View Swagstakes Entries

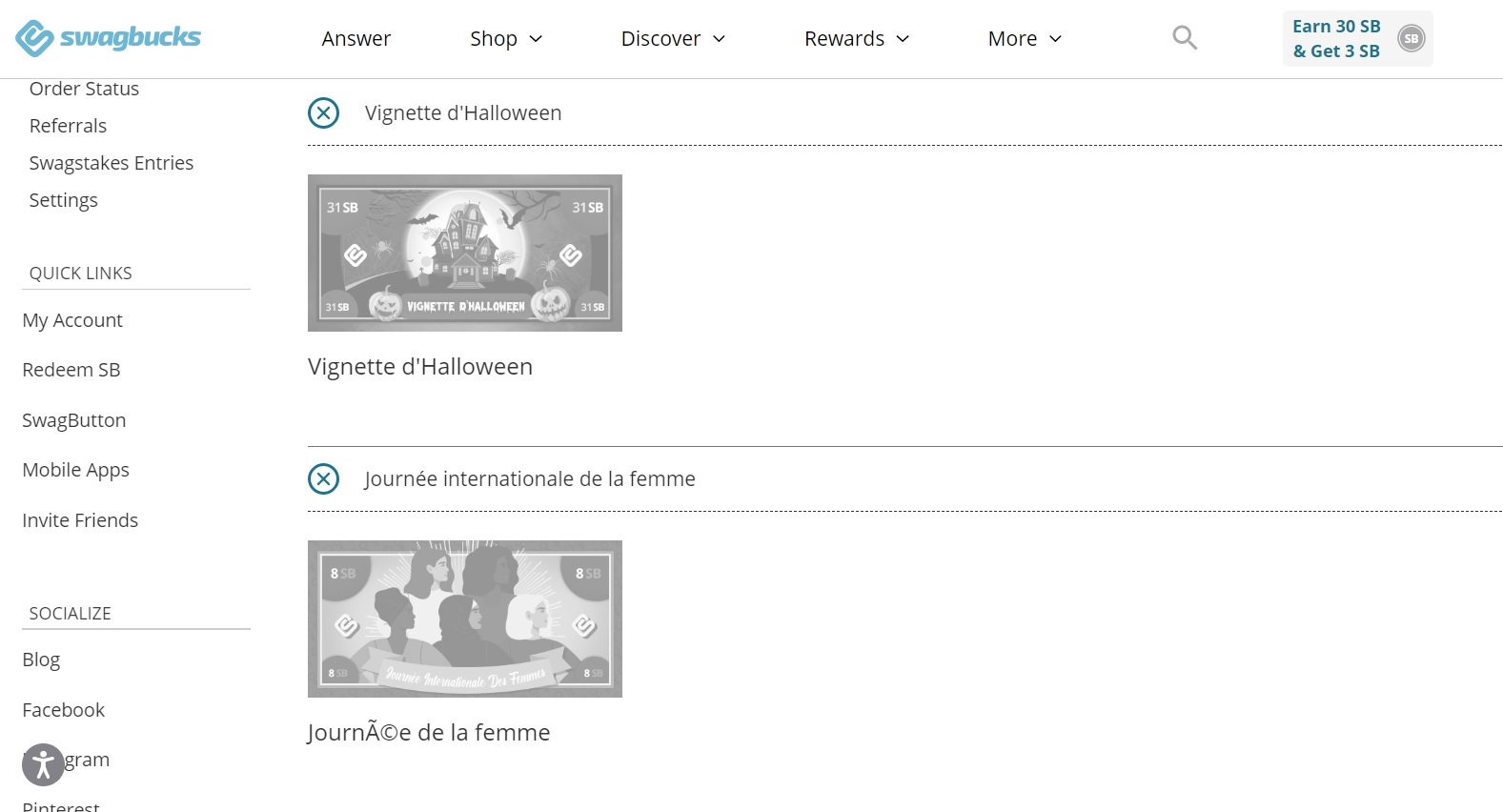(111, 163)
